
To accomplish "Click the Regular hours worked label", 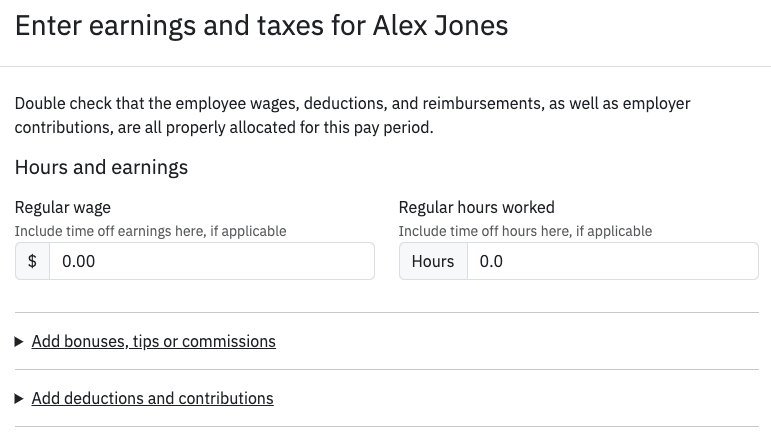I will pyautogui.click(x=476, y=208).
